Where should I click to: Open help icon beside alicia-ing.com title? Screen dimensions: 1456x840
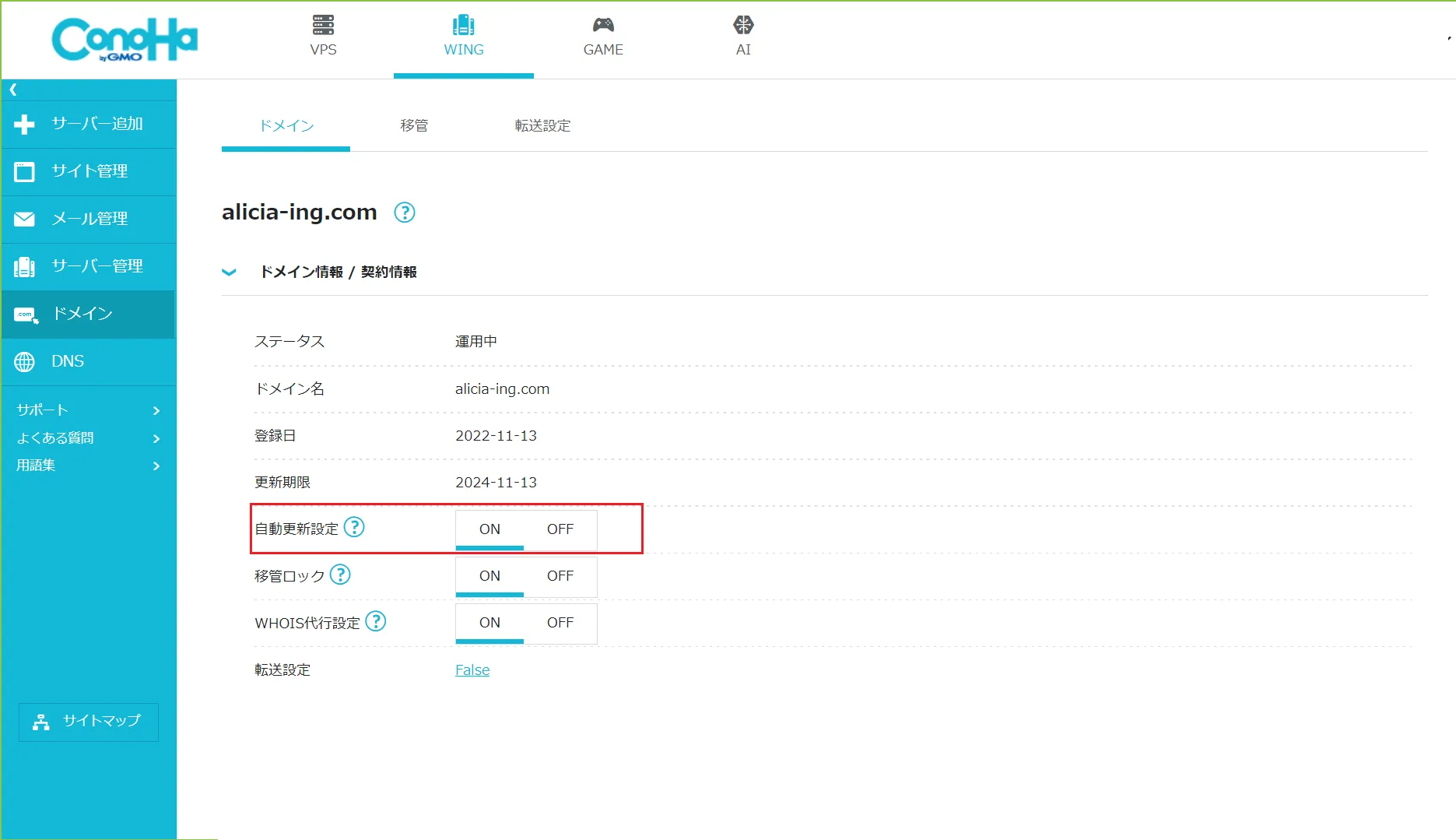[405, 212]
